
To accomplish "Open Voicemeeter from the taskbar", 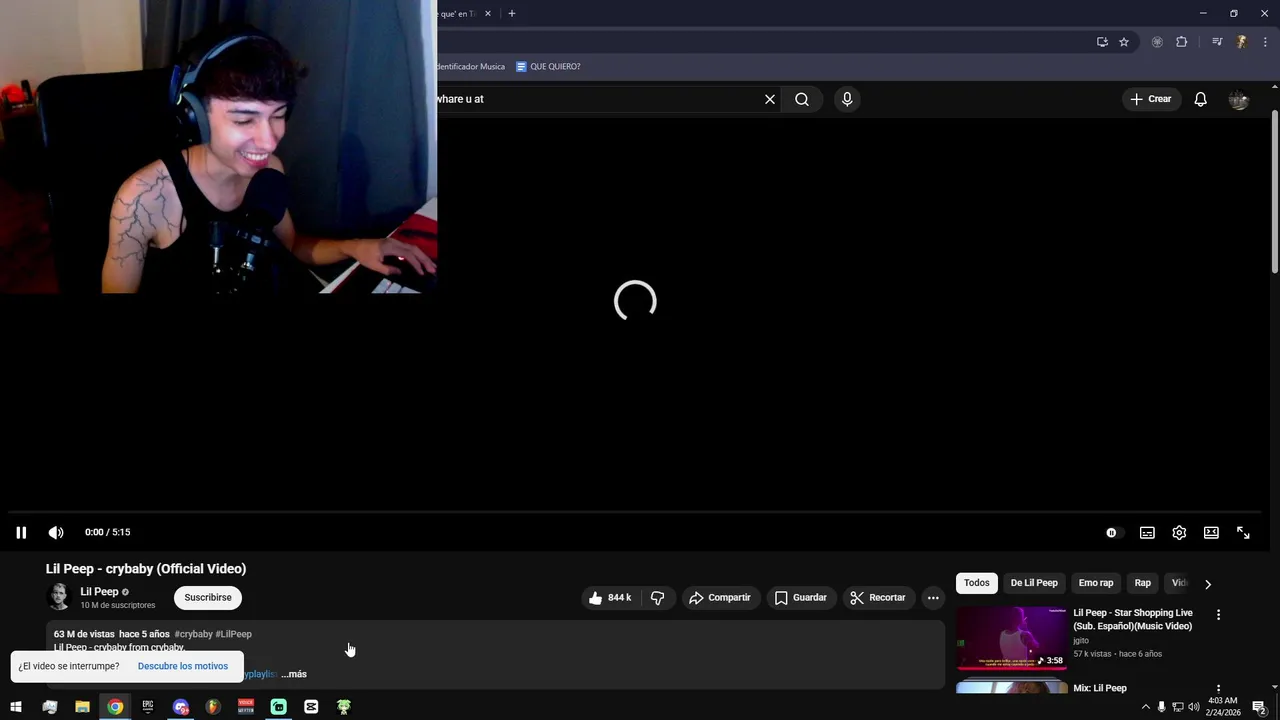I will coord(246,707).
